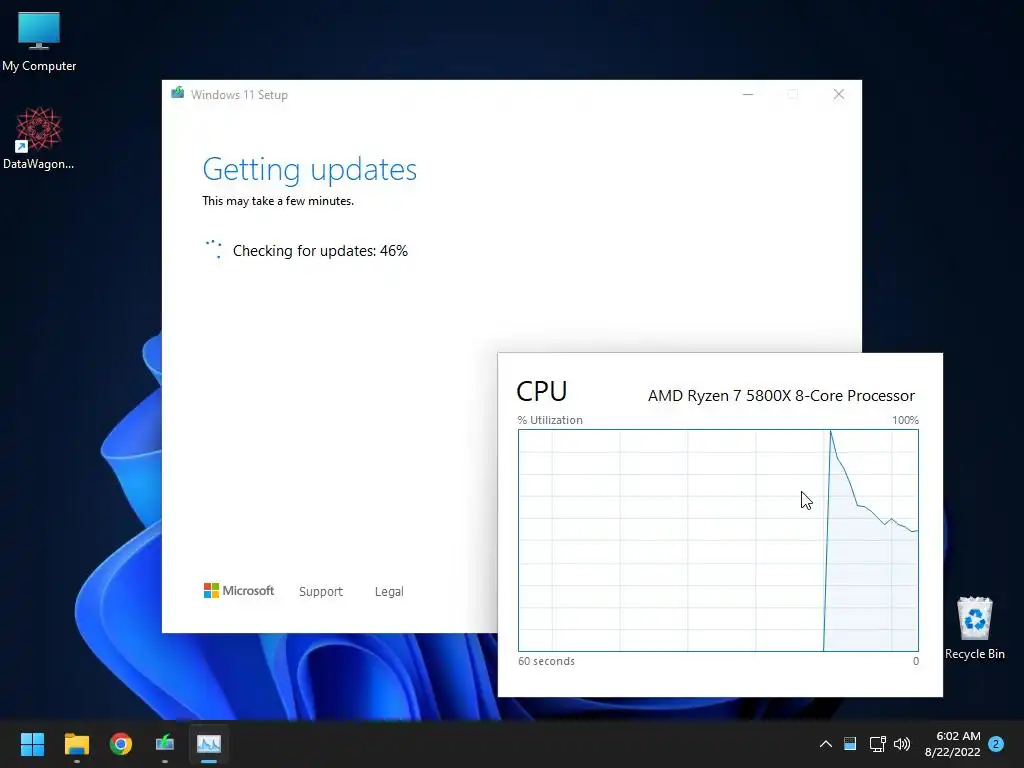The image size is (1024, 768).
Task: Click the CPU utilization graph
Action: pyautogui.click(x=718, y=540)
